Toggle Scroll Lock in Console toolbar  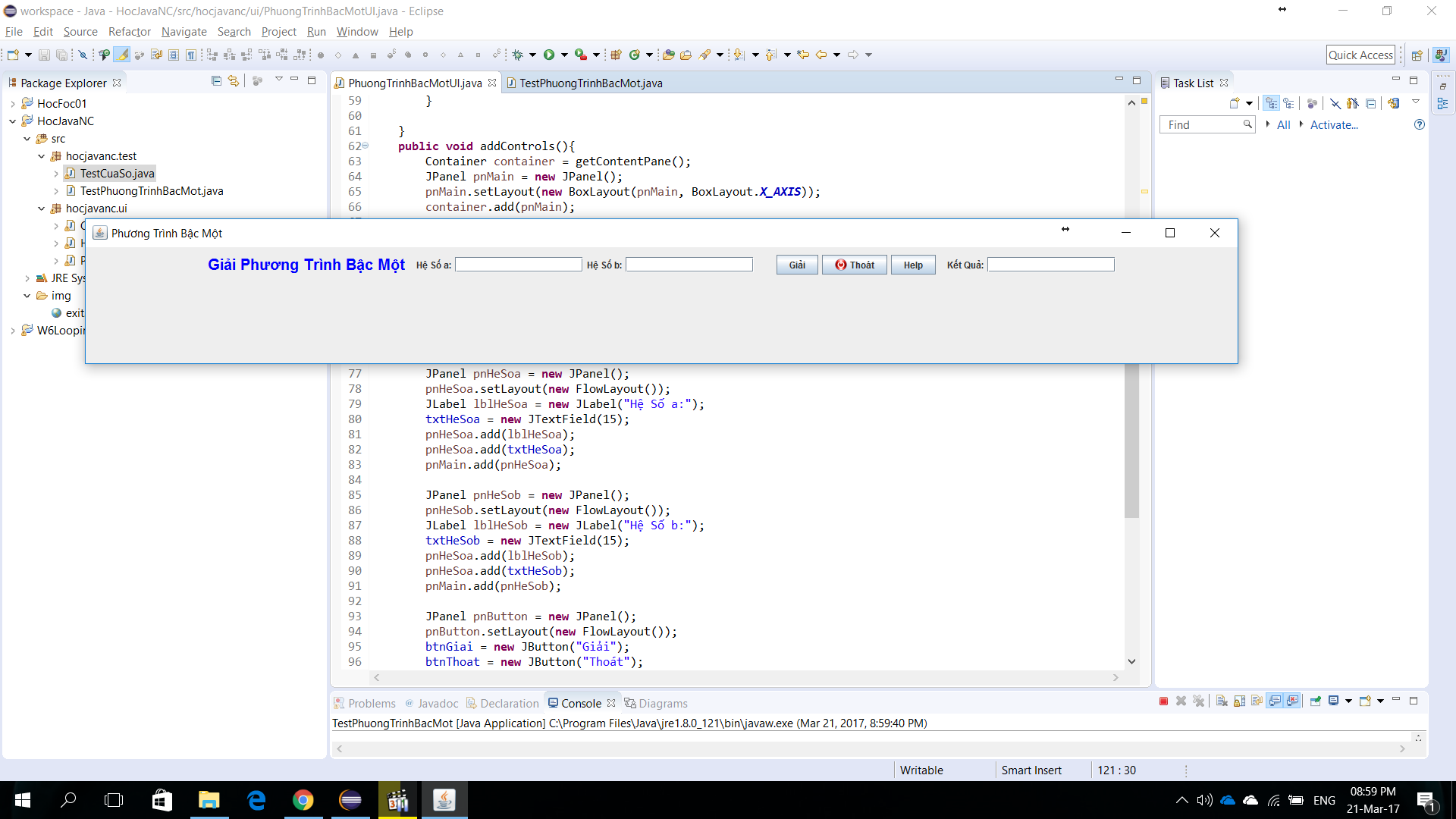pyautogui.click(x=1239, y=701)
